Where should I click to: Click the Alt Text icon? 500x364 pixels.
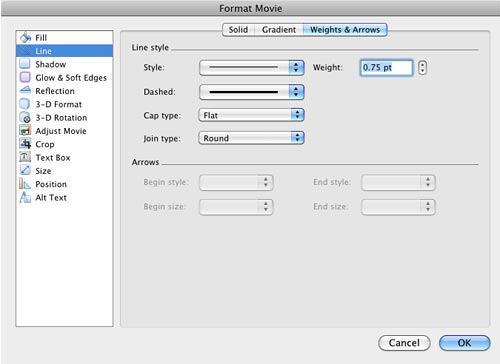pyautogui.click(x=25, y=197)
